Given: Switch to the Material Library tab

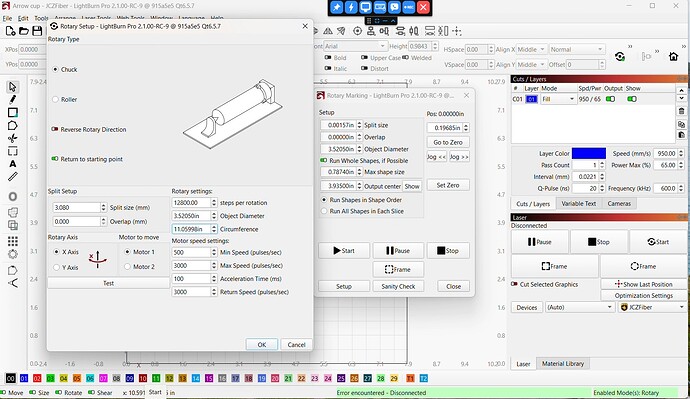Looking at the screenshot, I should click(x=563, y=364).
